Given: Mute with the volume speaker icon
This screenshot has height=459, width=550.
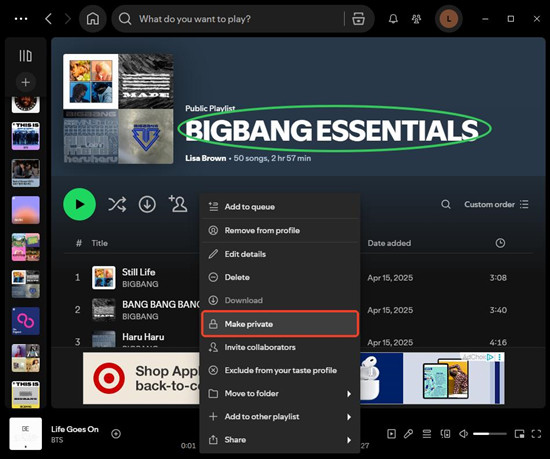Looking at the screenshot, I should tap(463, 434).
